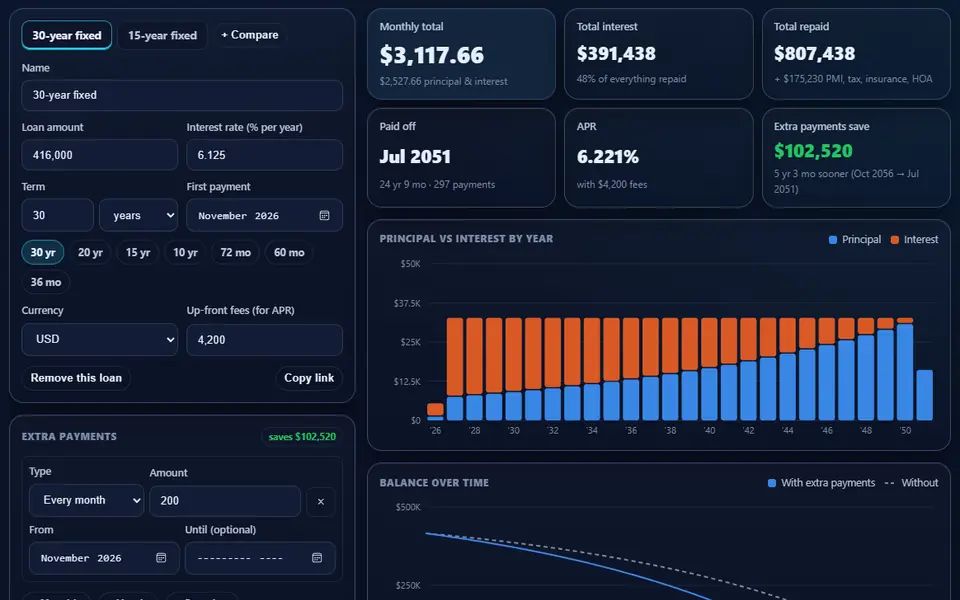This screenshot has width=960, height=600.
Task: Click the Interest rate field 6.125
Action: pos(264,155)
